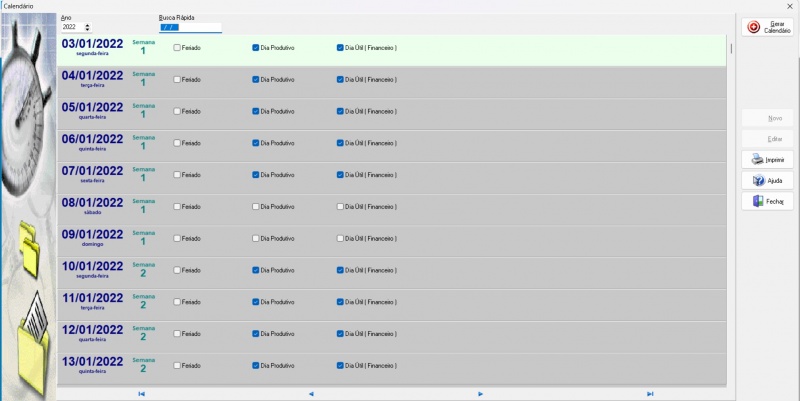Check Feriado for 03/01/2022
Image resolution: width=800 pixels, height=401 pixels.
[x=177, y=47]
